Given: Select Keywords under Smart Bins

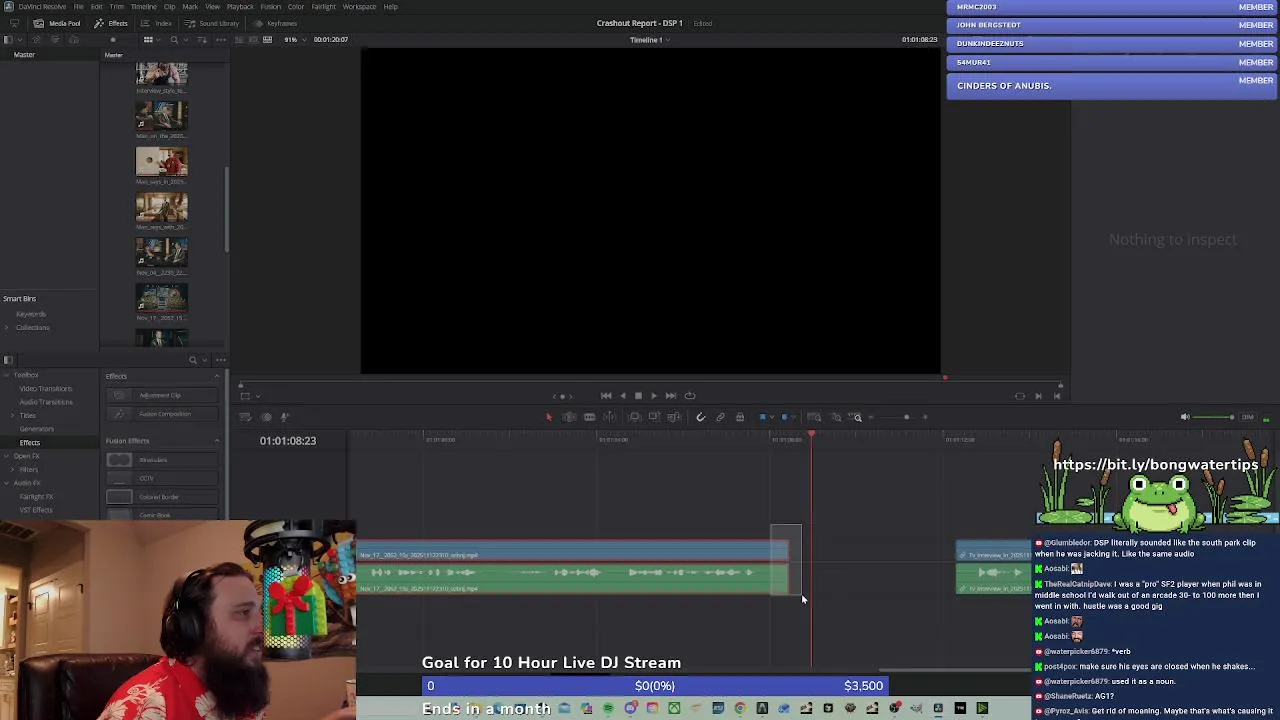Looking at the screenshot, I should coord(30,314).
